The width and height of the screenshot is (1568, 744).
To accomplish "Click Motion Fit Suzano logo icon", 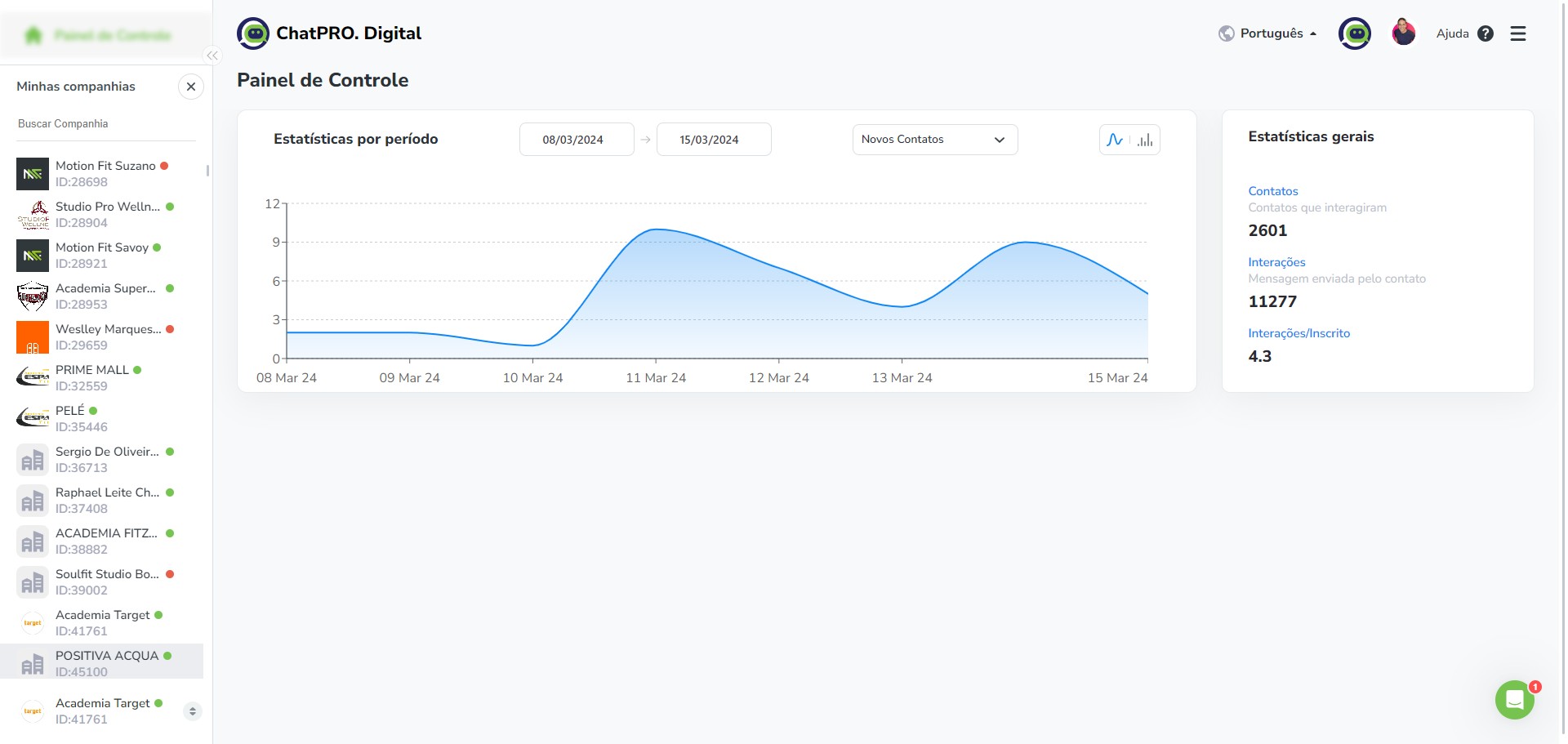I will (x=33, y=174).
